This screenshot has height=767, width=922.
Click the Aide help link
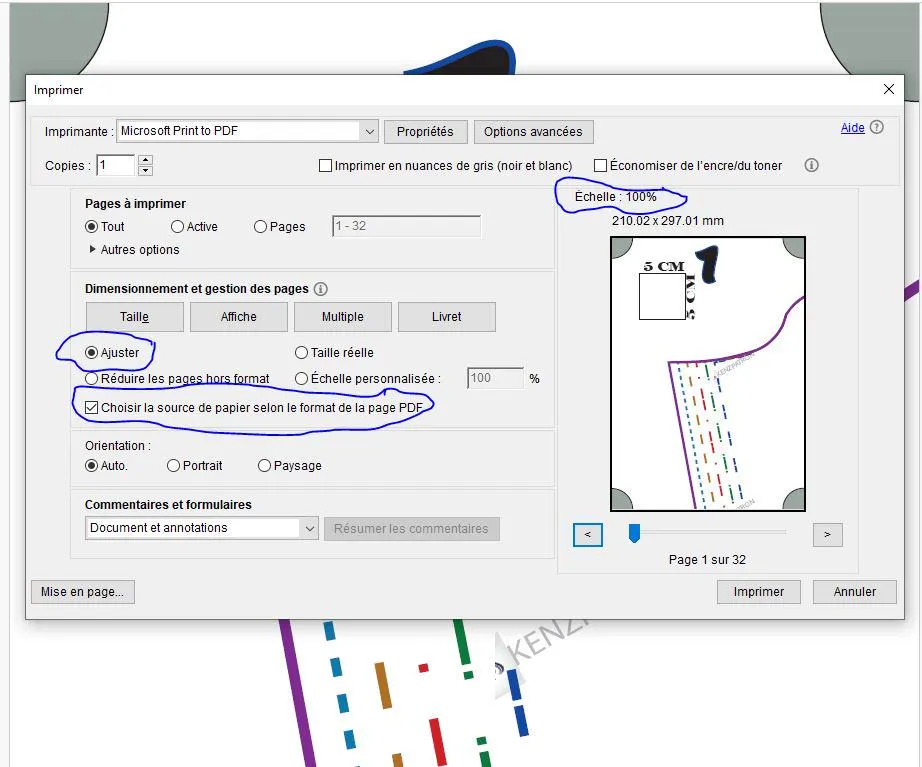pyautogui.click(x=853, y=128)
